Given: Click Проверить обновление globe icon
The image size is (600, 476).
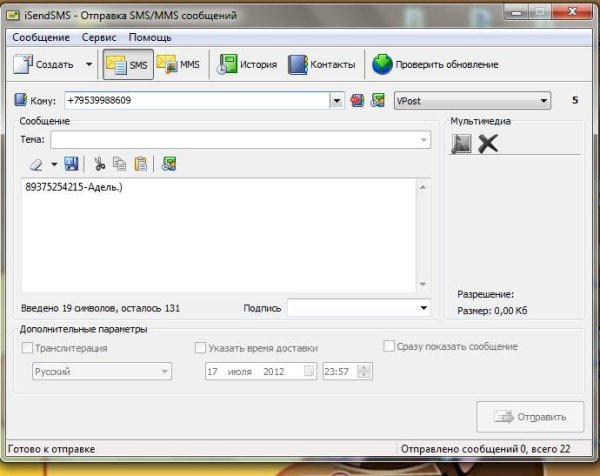Looking at the screenshot, I should coord(382,64).
